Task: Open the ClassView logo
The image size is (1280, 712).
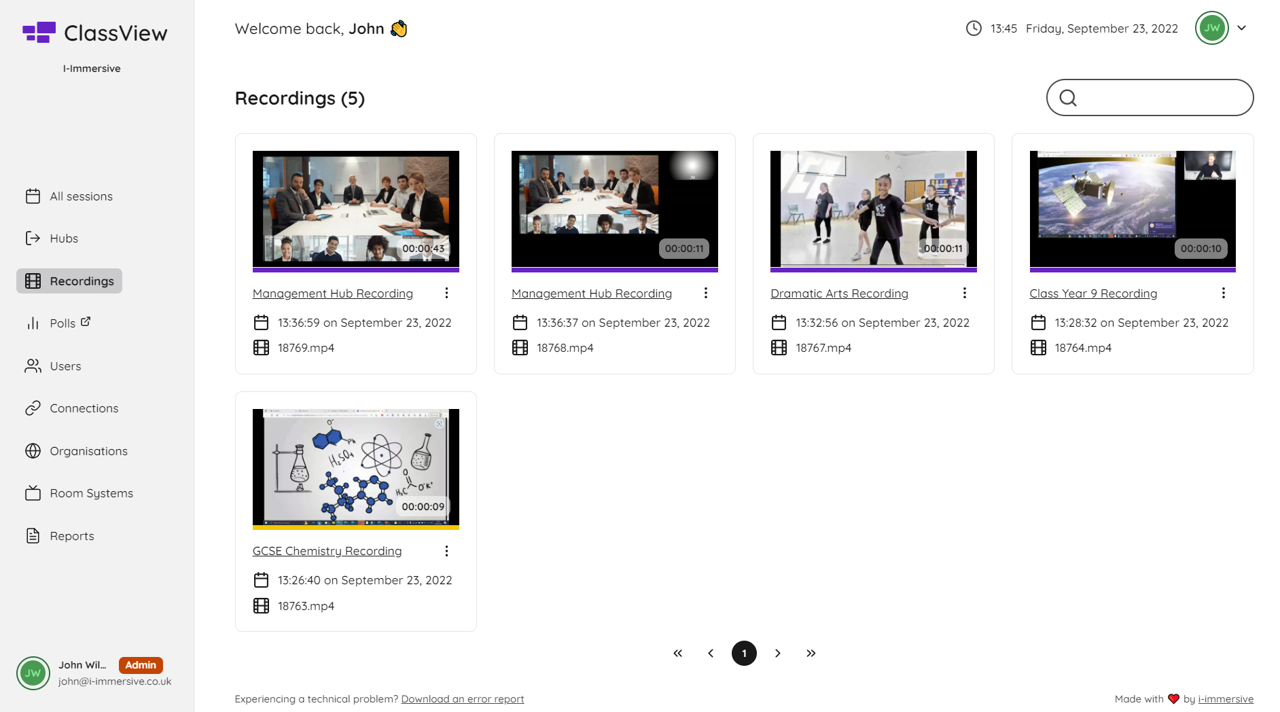Action: pyautogui.click(x=94, y=32)
